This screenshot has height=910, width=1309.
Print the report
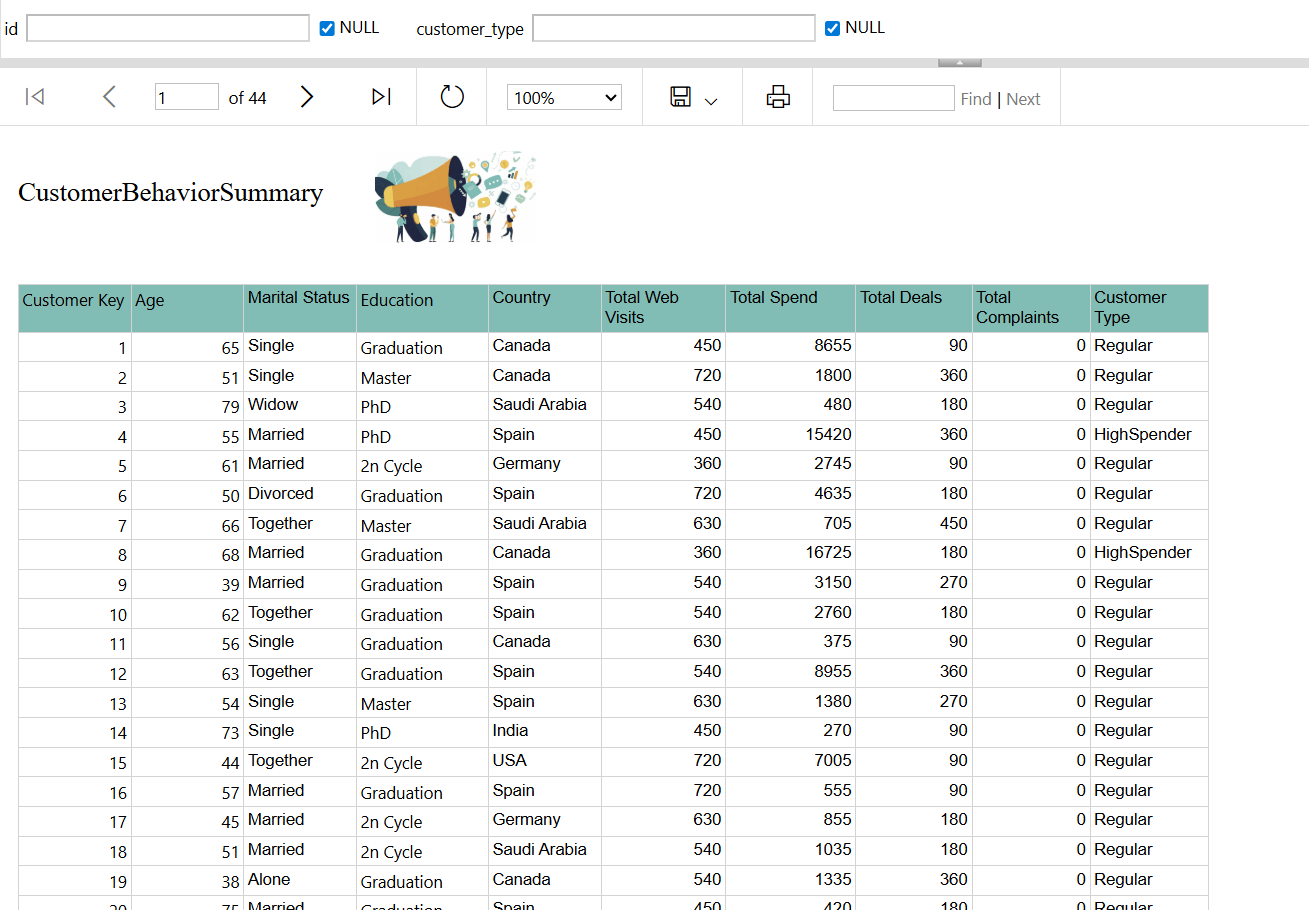coord(778,97)
